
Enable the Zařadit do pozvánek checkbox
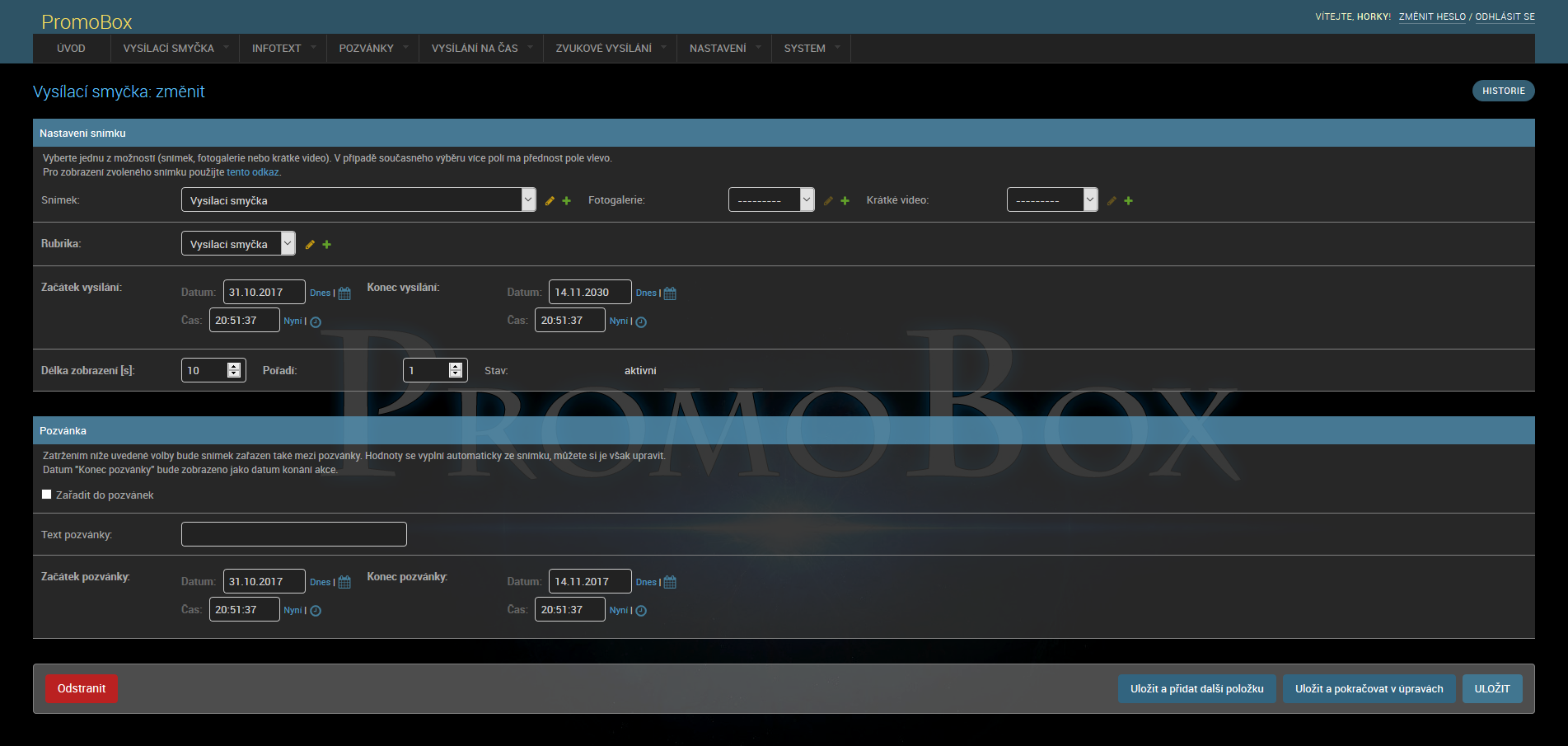pos(47,495)
